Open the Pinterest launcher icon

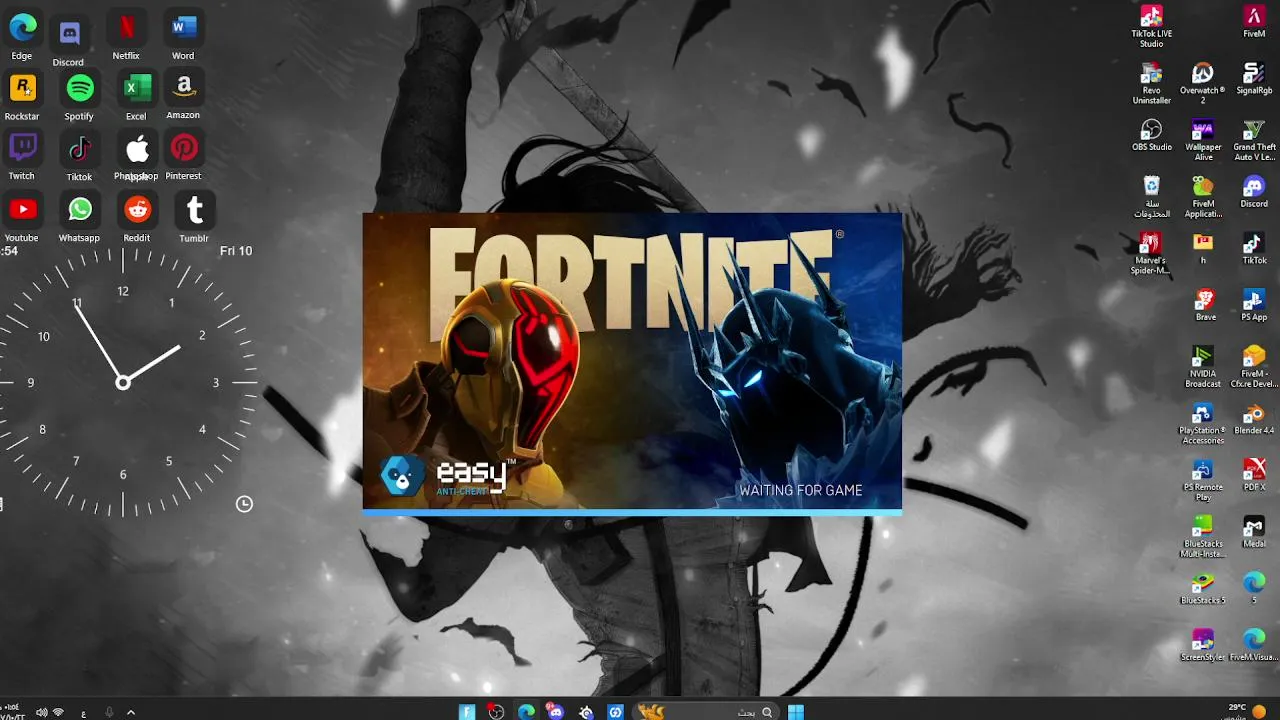[x=184, y=148]
